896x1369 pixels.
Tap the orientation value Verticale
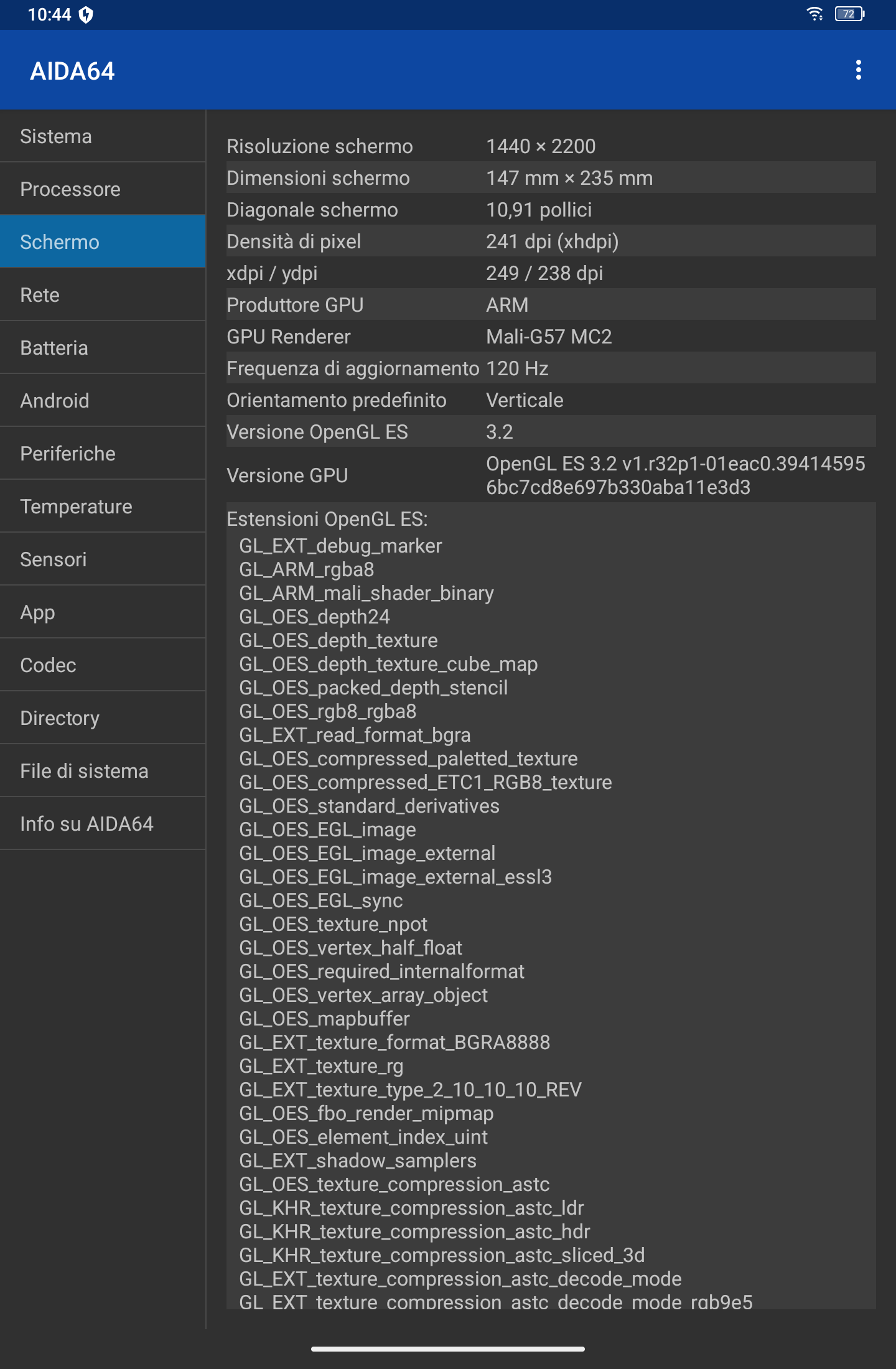525,400
